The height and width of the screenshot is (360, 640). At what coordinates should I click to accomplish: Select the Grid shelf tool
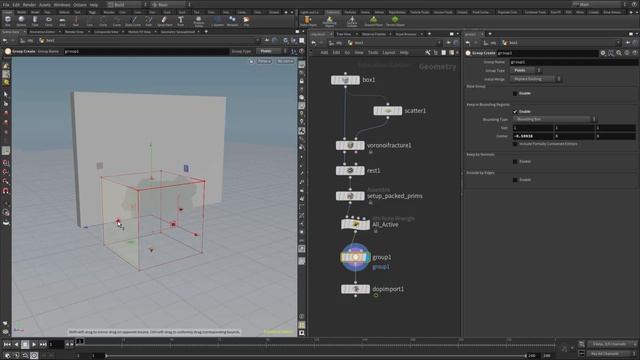(x=62, y=20)
